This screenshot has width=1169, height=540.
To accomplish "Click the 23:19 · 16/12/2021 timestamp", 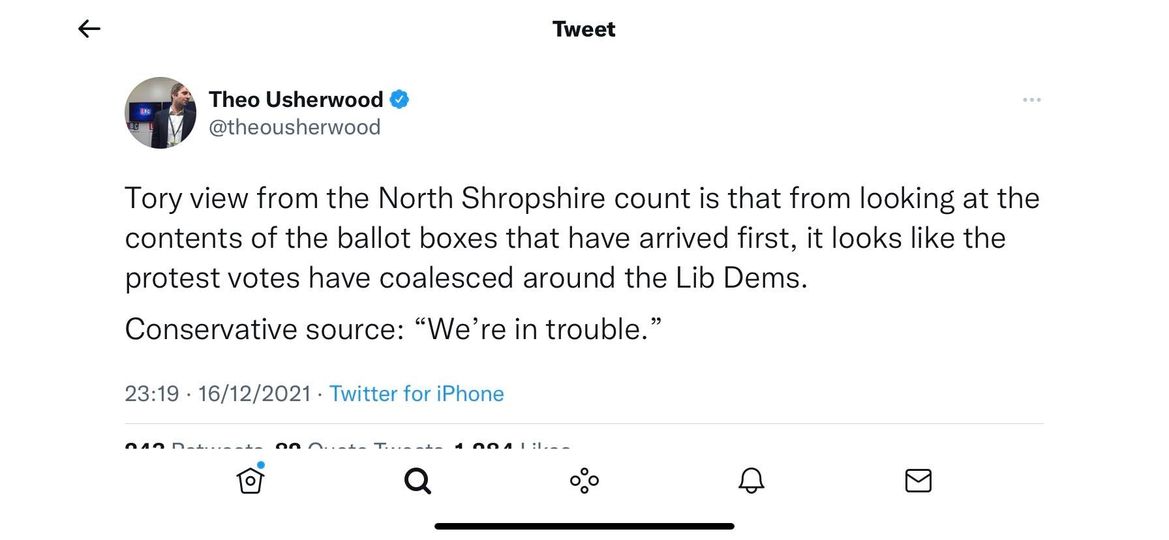I will (x=218, y=394).
